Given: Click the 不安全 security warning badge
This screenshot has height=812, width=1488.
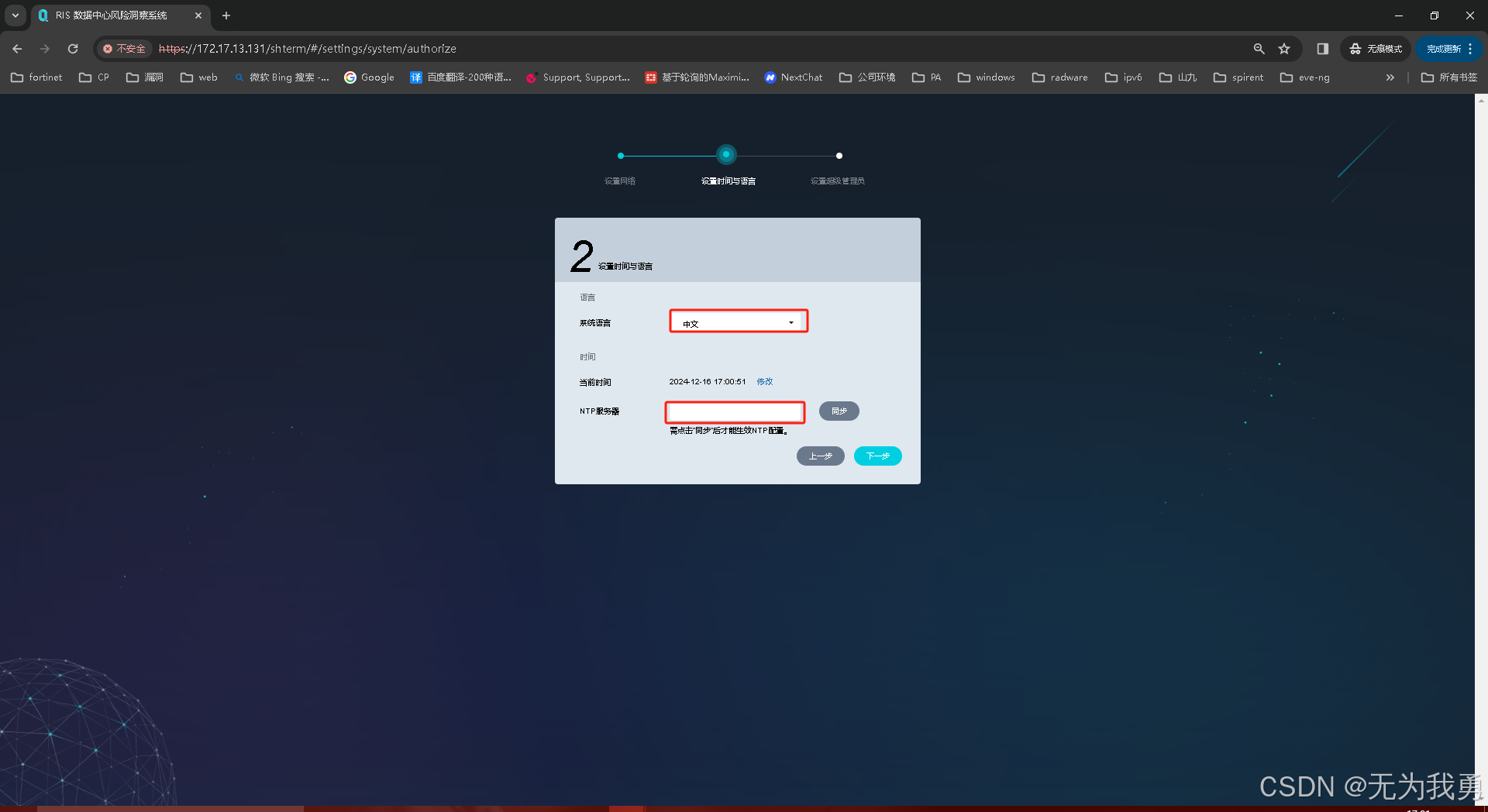Looking at the screenshot, I should coord(124,49).
